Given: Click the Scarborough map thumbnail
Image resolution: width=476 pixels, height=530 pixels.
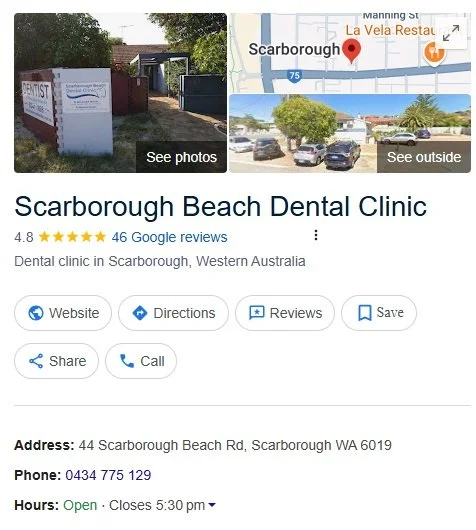Looking at the screenshot, I should coord(350,53).
